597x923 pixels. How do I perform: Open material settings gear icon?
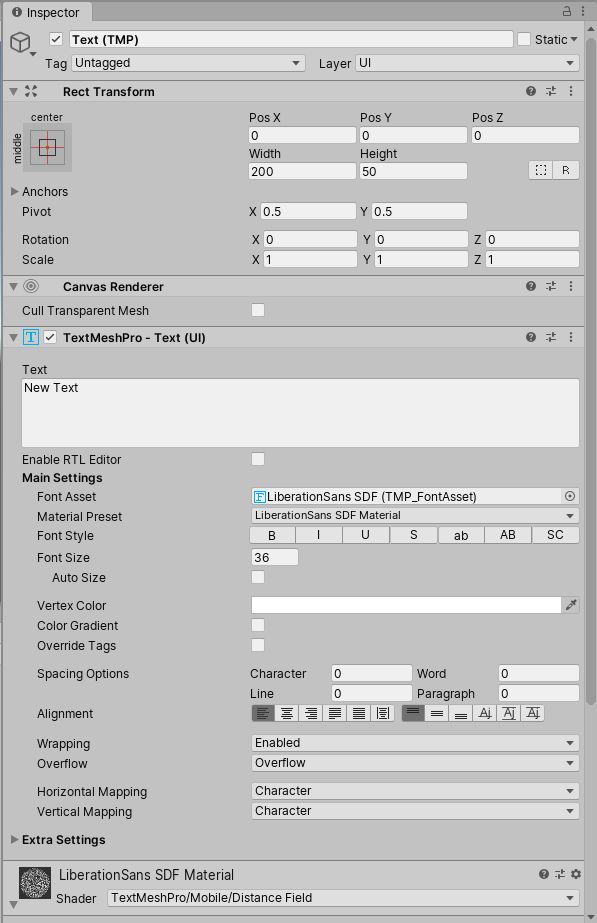(576, 874)
